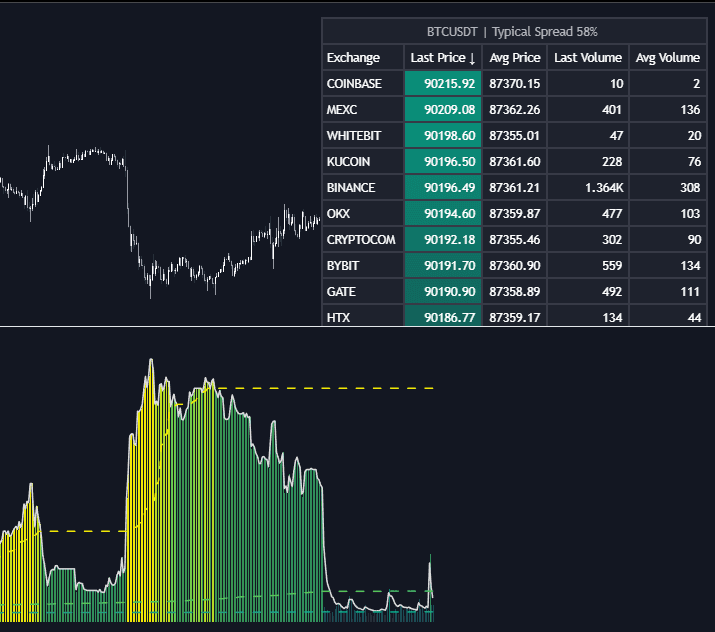Click the tallest peak of the spread histogram
Image resolution: width=715 pixels, height=632 pixels.
click(151, 361)
